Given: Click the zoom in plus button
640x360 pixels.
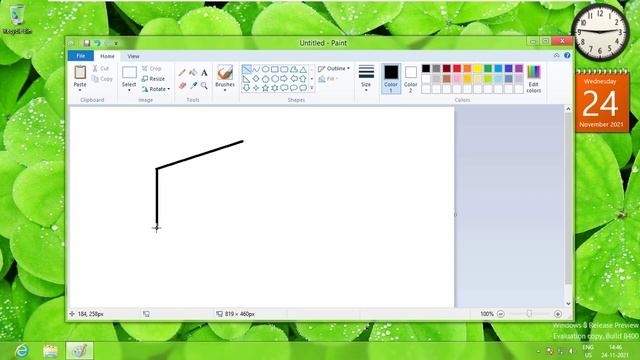Looking at the screenshot, I should pos(558,314).
